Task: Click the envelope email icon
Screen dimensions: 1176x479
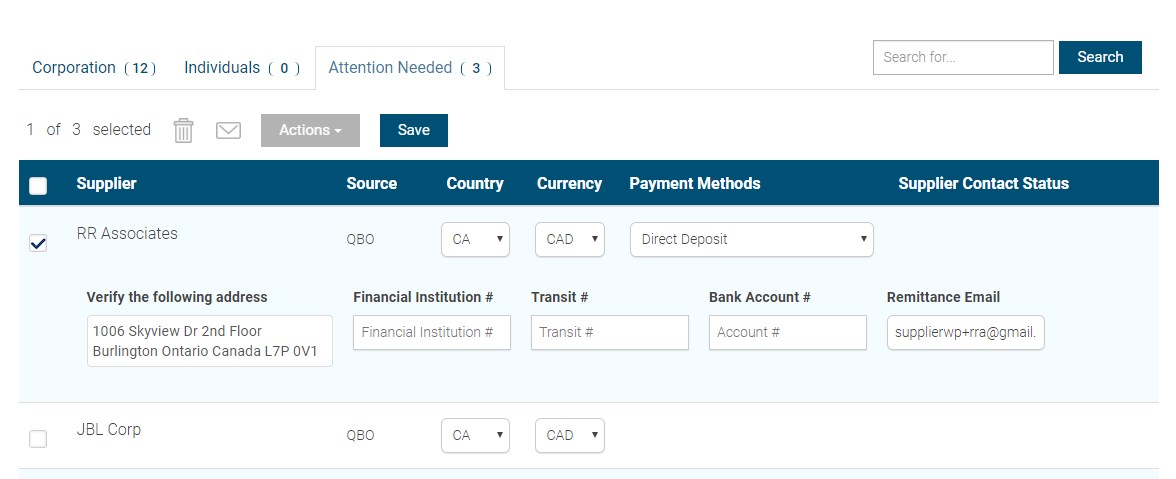Action: point(228,130)
